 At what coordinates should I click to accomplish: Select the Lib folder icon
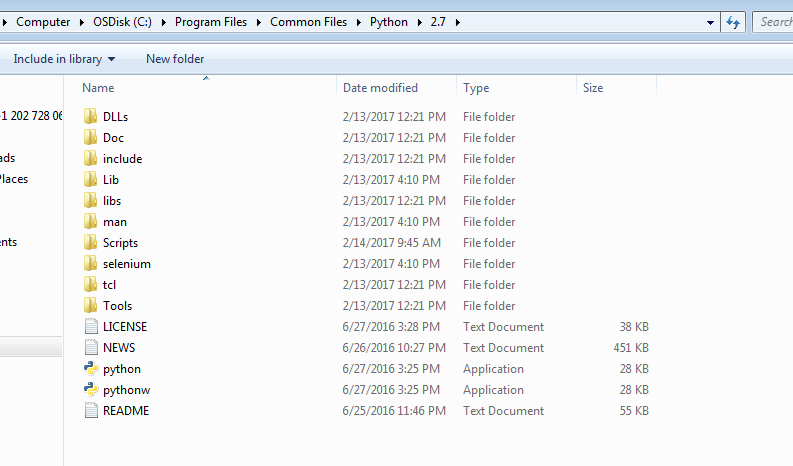[91, 180]
